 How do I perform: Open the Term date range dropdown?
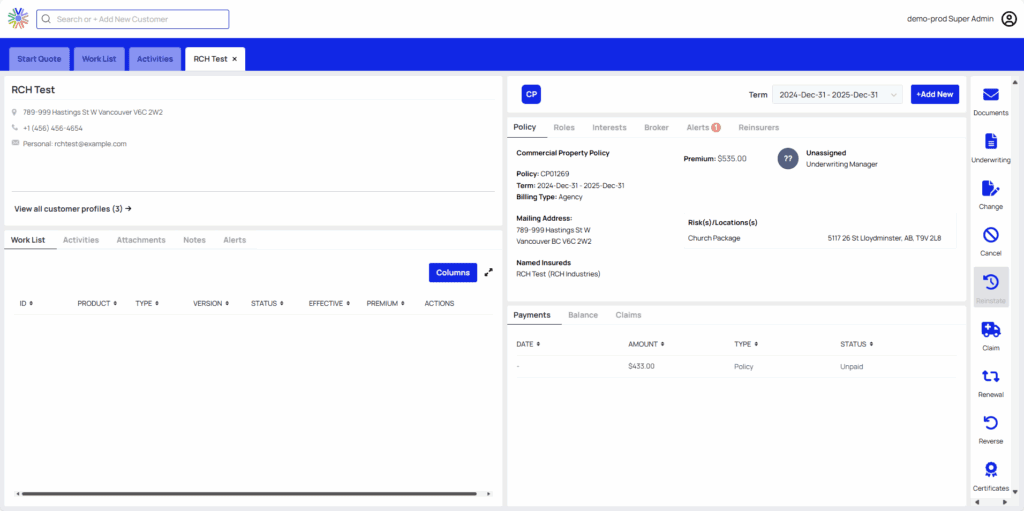[x=837, y=95]
